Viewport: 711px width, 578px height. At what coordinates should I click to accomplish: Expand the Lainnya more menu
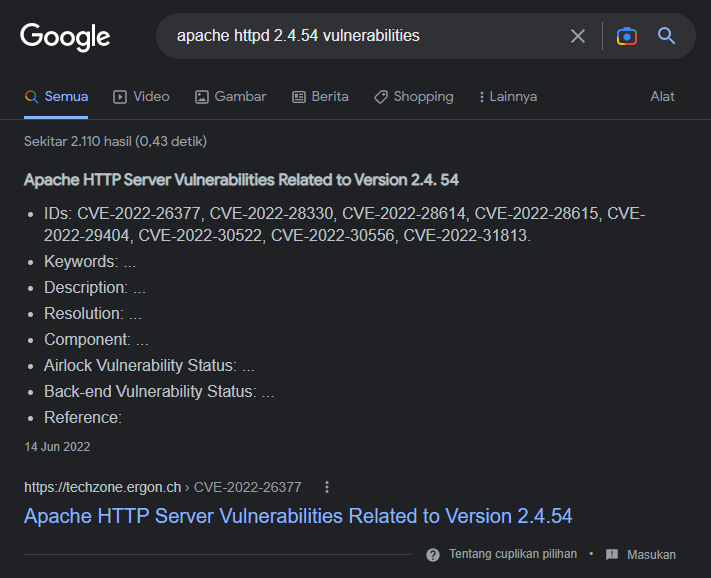tap(508, 97)
